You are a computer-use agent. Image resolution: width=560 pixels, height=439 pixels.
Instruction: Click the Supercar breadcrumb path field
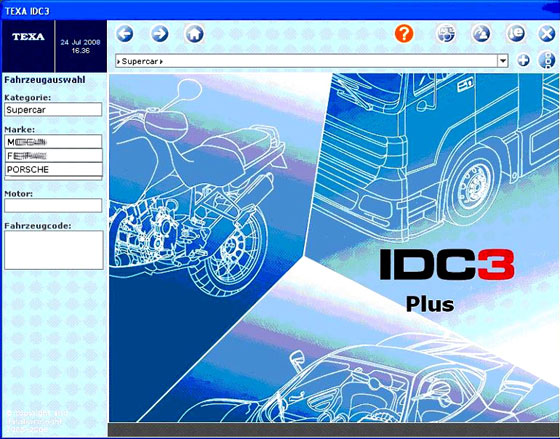(x=306, y=61)
